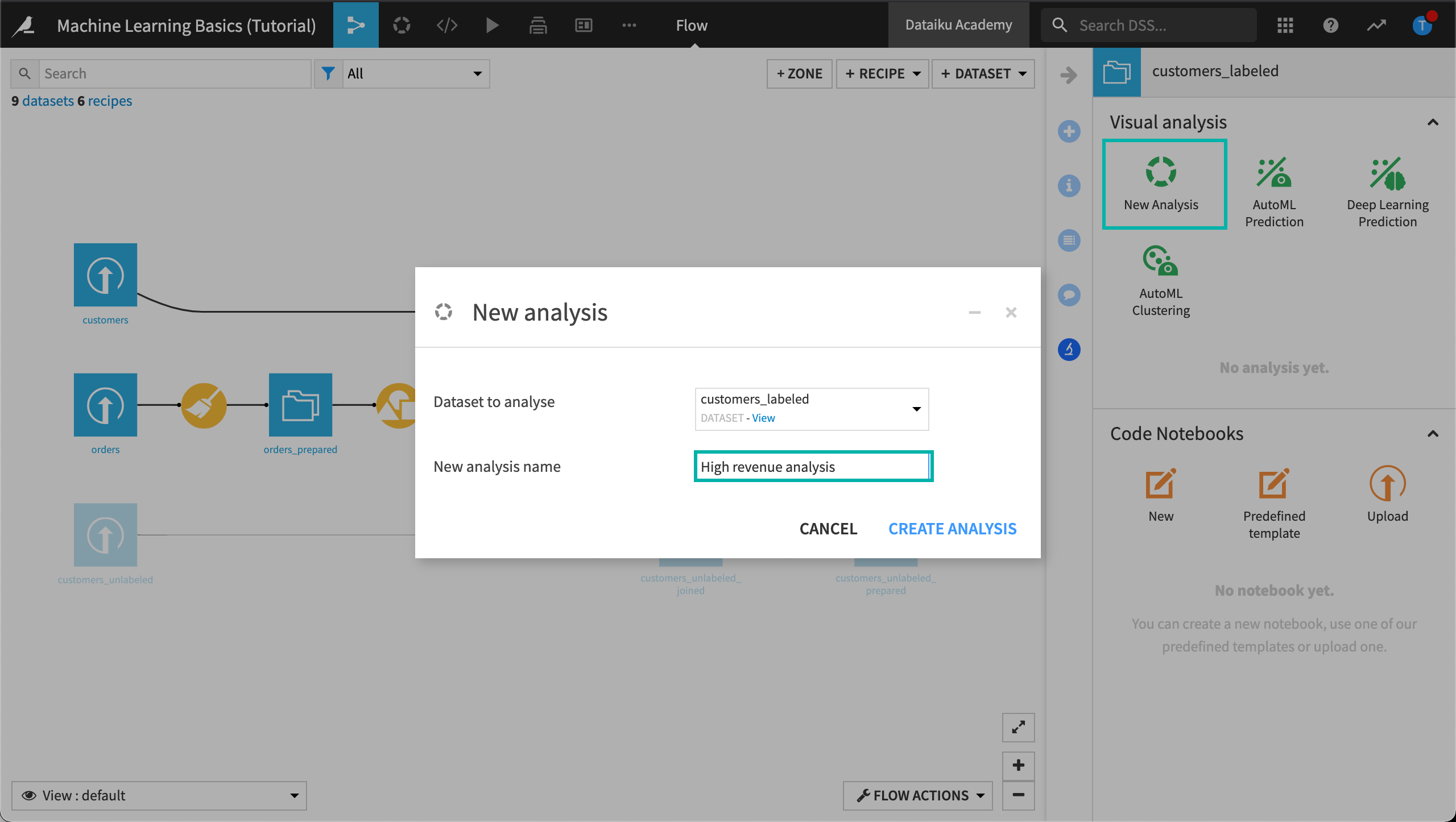The image size is (1456, 822).
Task: Click the Lab microscope side tab icon
Action: coord(1069,350)
